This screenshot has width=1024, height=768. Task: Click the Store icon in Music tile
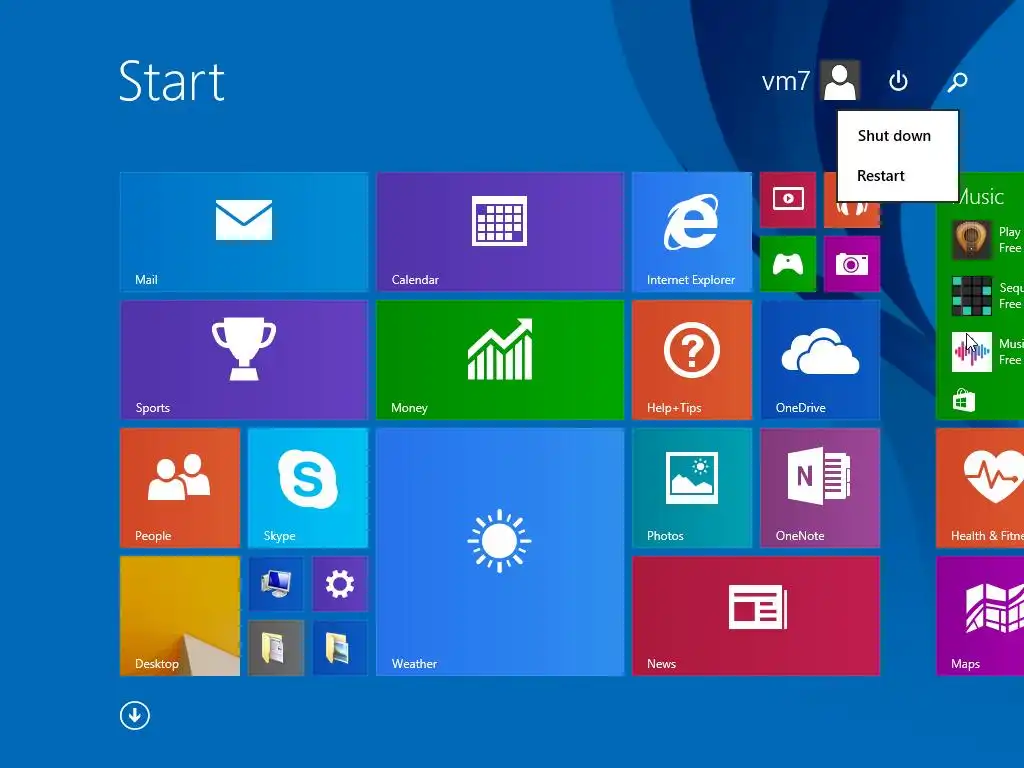[963, 400]
